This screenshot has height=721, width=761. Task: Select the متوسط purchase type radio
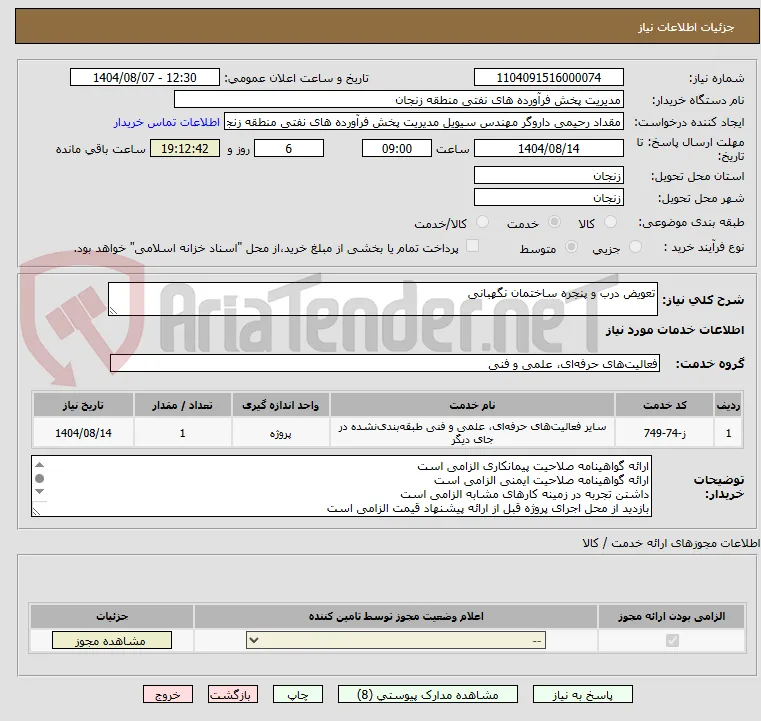tap(571, 247)
